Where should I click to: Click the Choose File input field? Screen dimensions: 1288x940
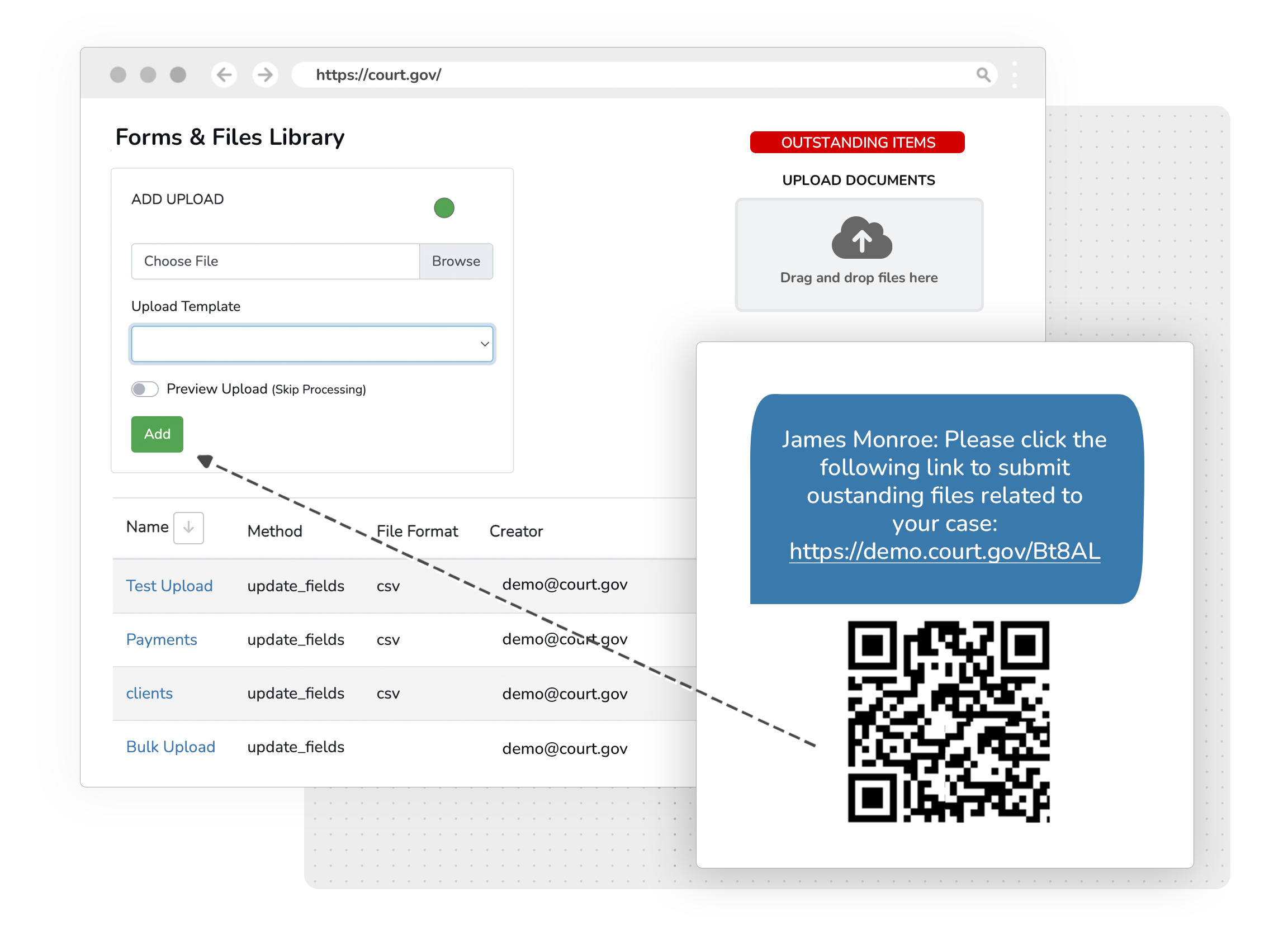point(276,261)
